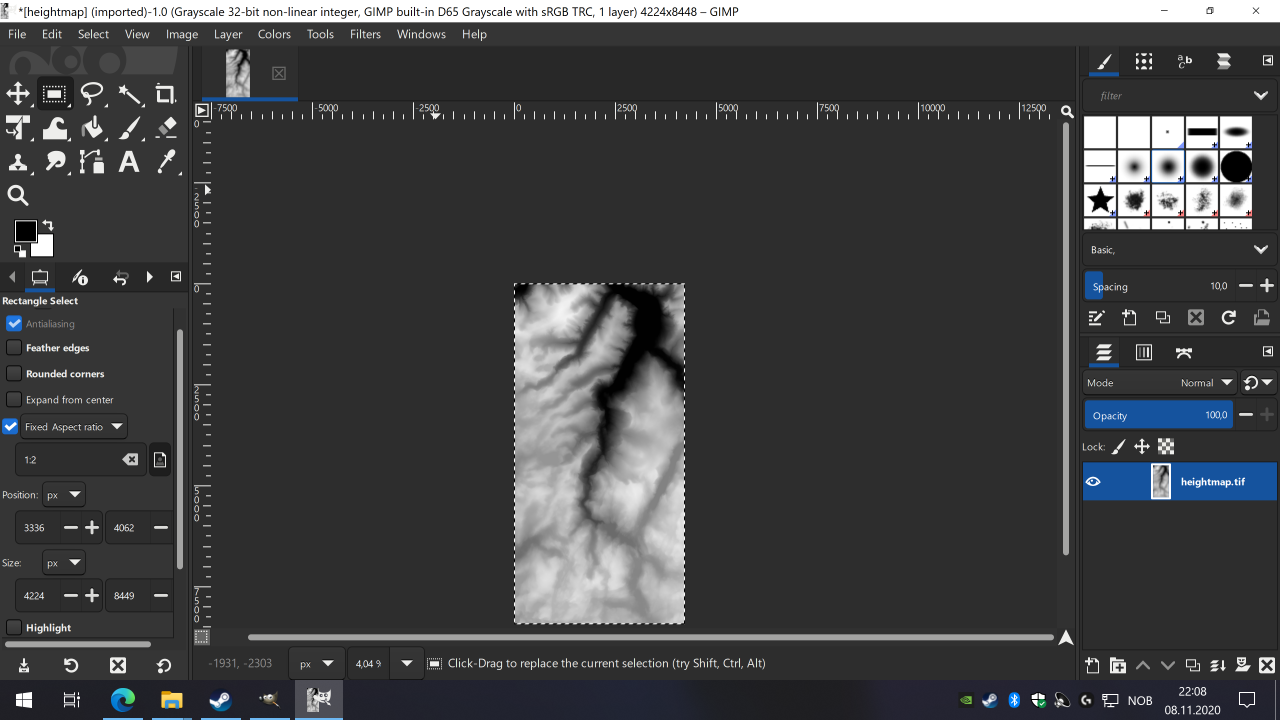Screen dimensions: 1280x720
Task: Select the Eraser tool
Action: click(x=166, y=128)
